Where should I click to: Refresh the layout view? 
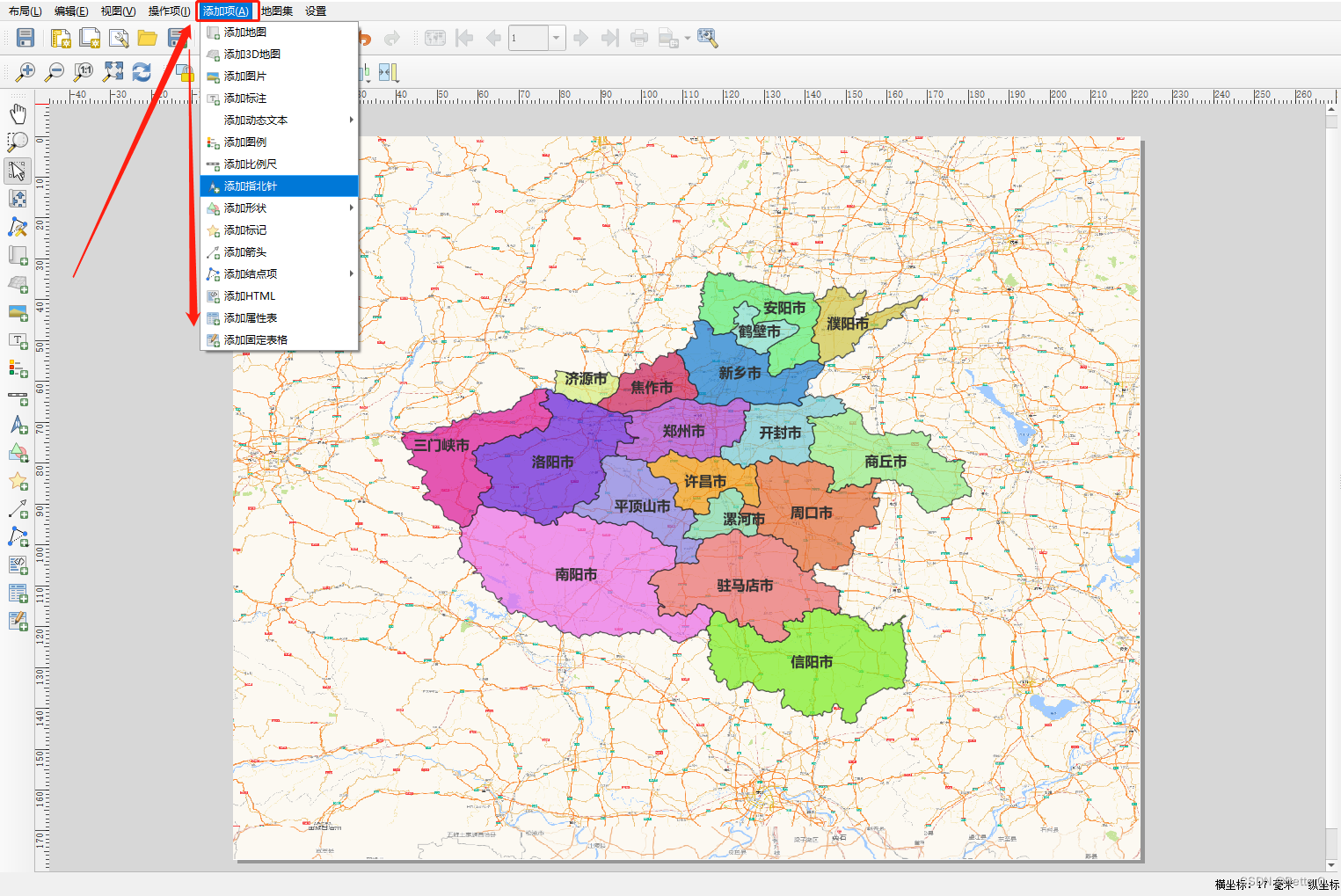tap(142, 72)
